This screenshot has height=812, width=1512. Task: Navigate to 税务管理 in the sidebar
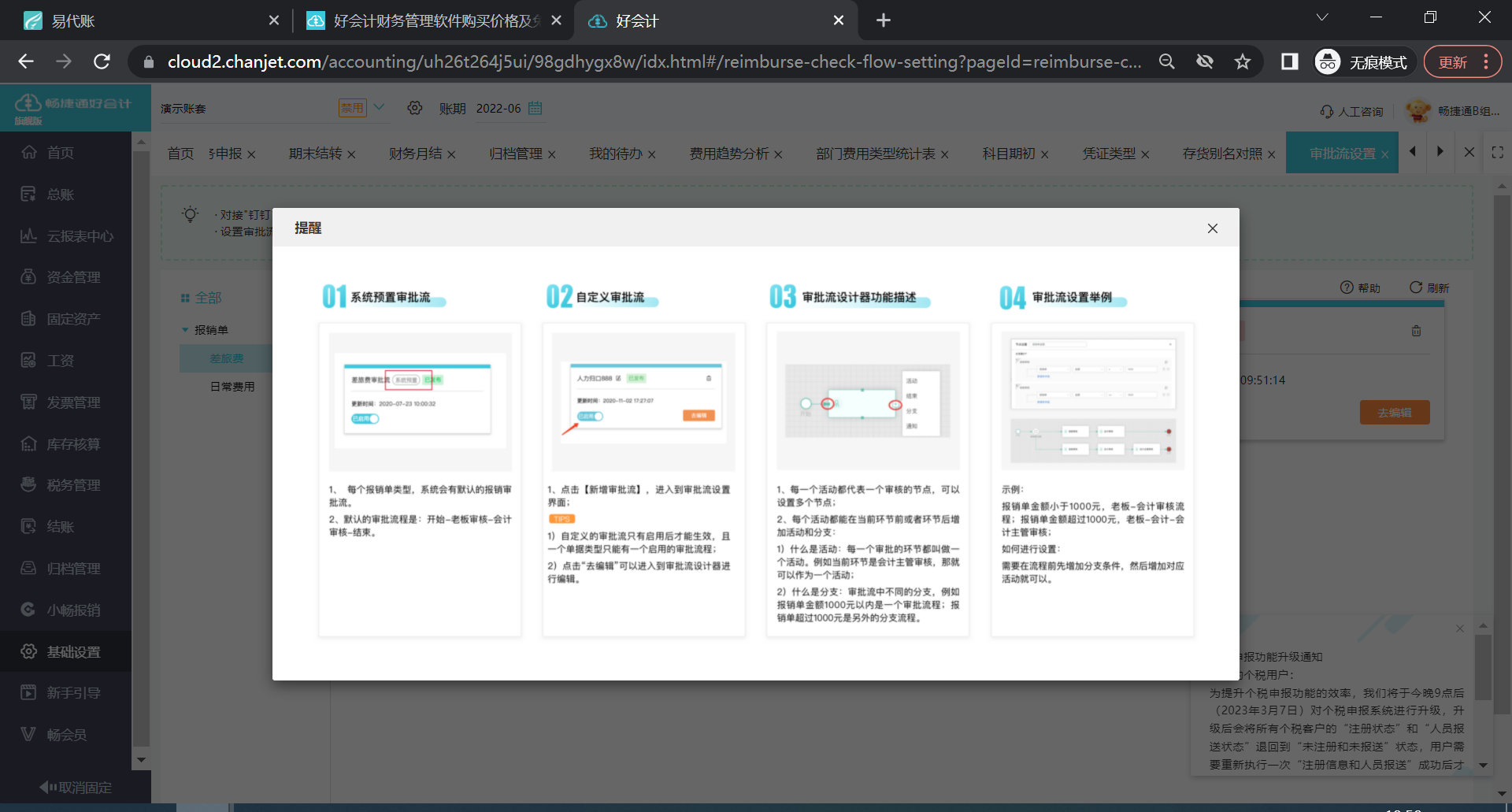coord(65,484)
